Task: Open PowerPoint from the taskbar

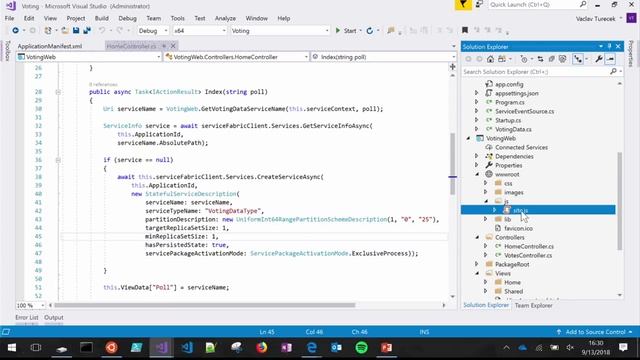Action: click(387, 347)
